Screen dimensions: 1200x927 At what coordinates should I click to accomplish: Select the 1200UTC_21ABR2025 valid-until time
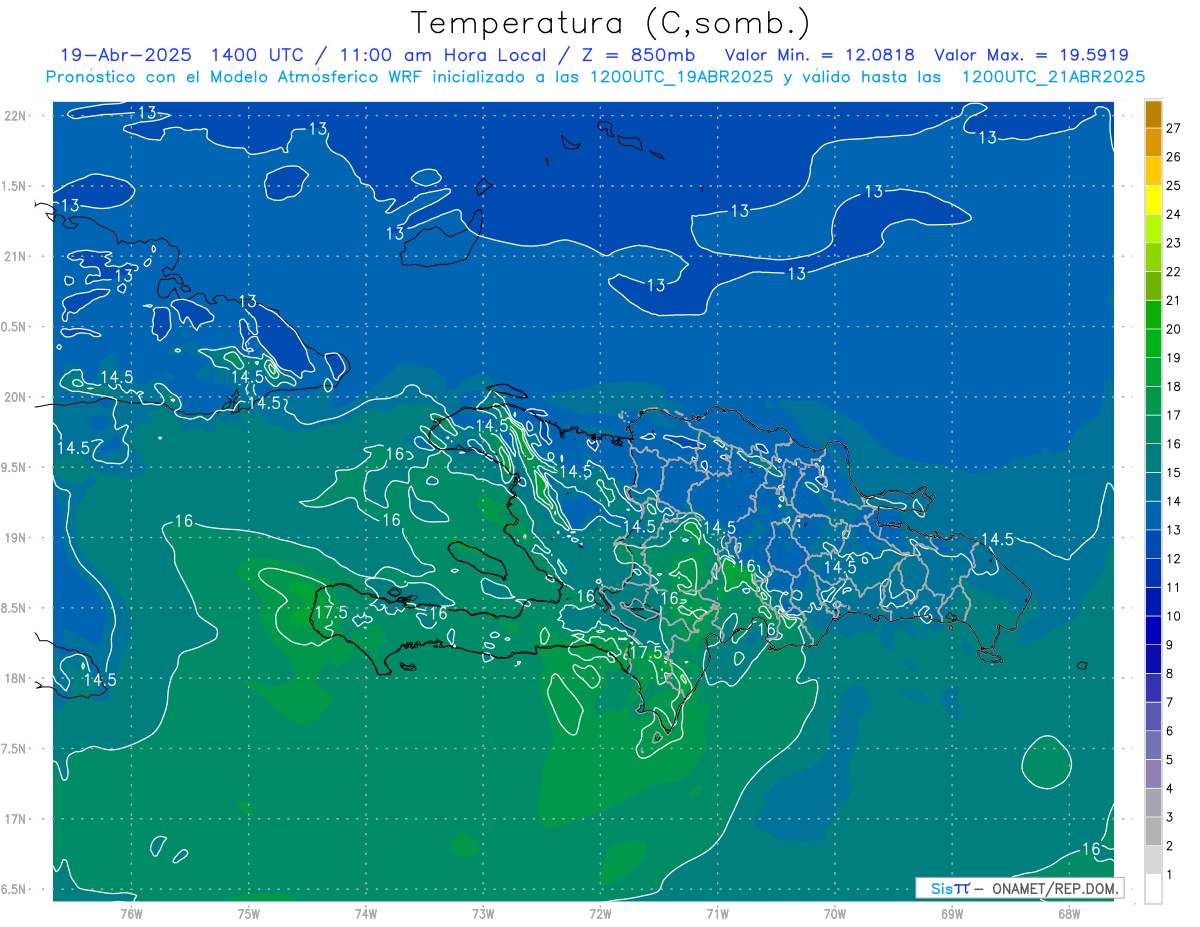(1053, 77)
